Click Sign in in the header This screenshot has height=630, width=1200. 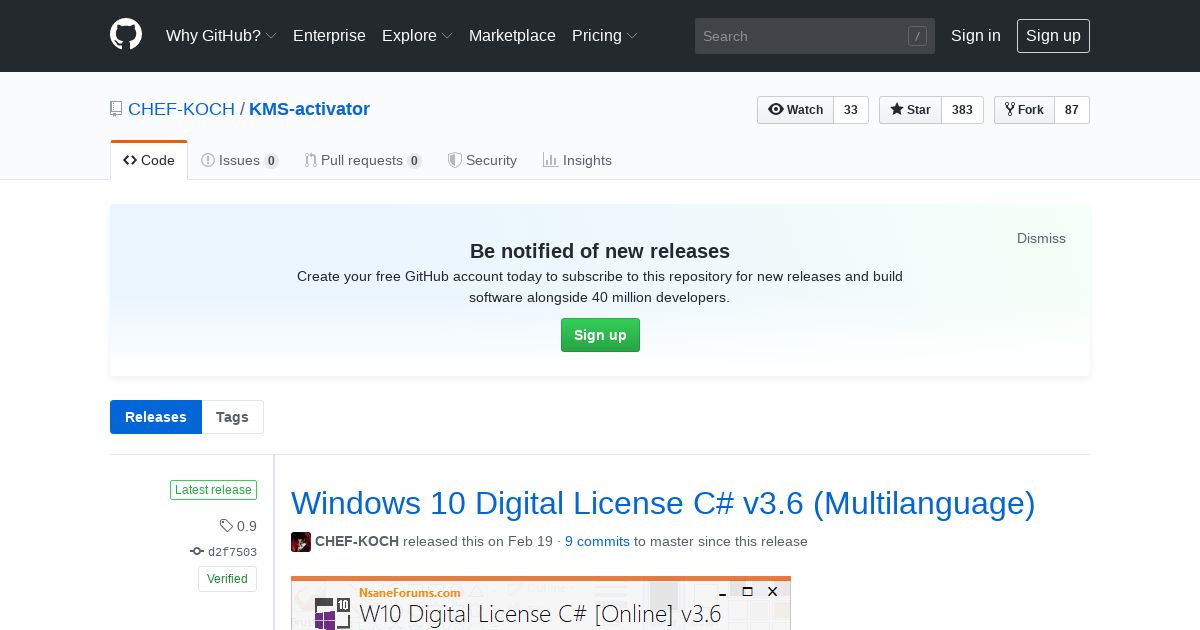pos(976,36)
